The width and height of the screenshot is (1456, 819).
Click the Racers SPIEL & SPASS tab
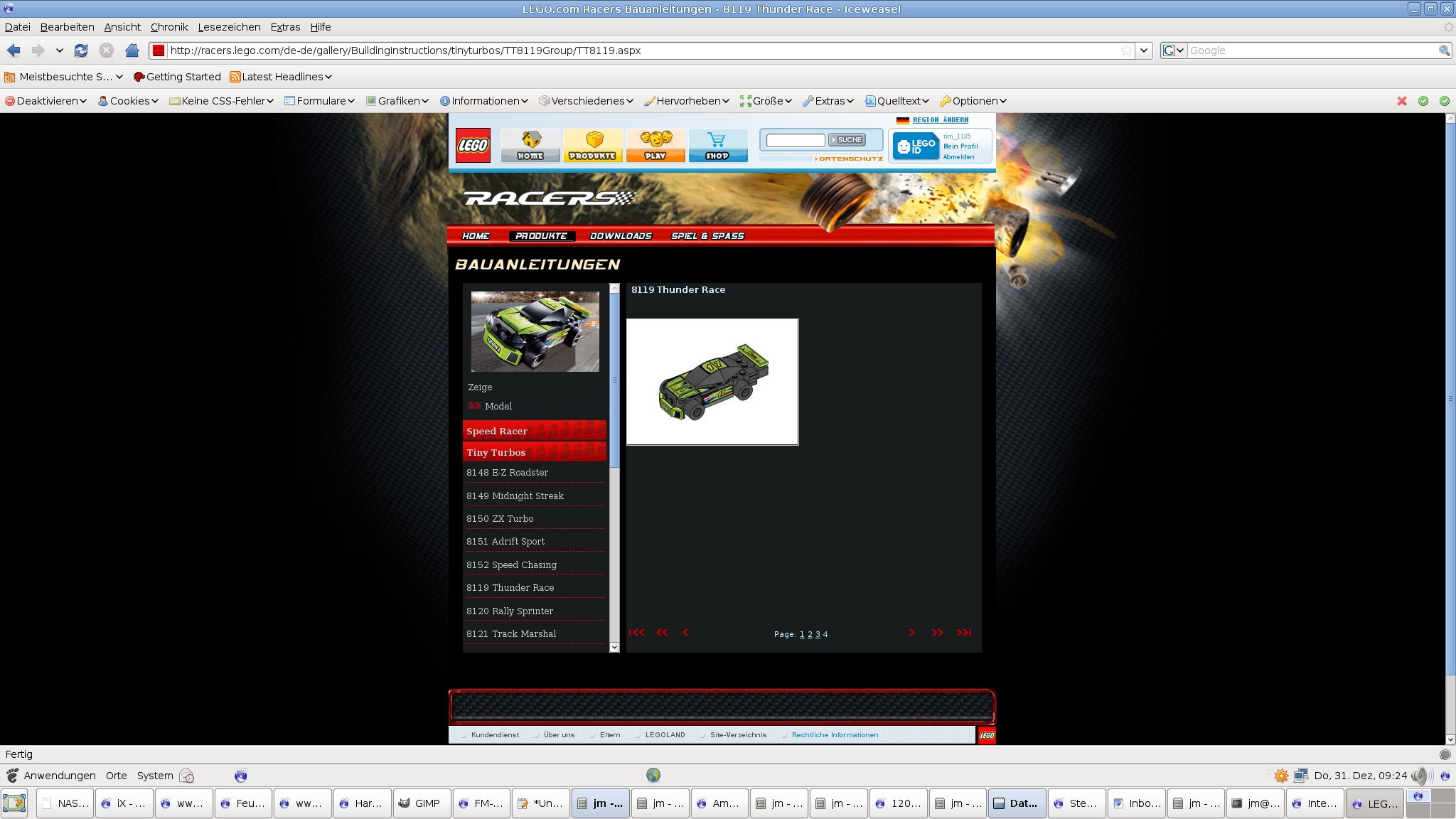tap(707, 236)
